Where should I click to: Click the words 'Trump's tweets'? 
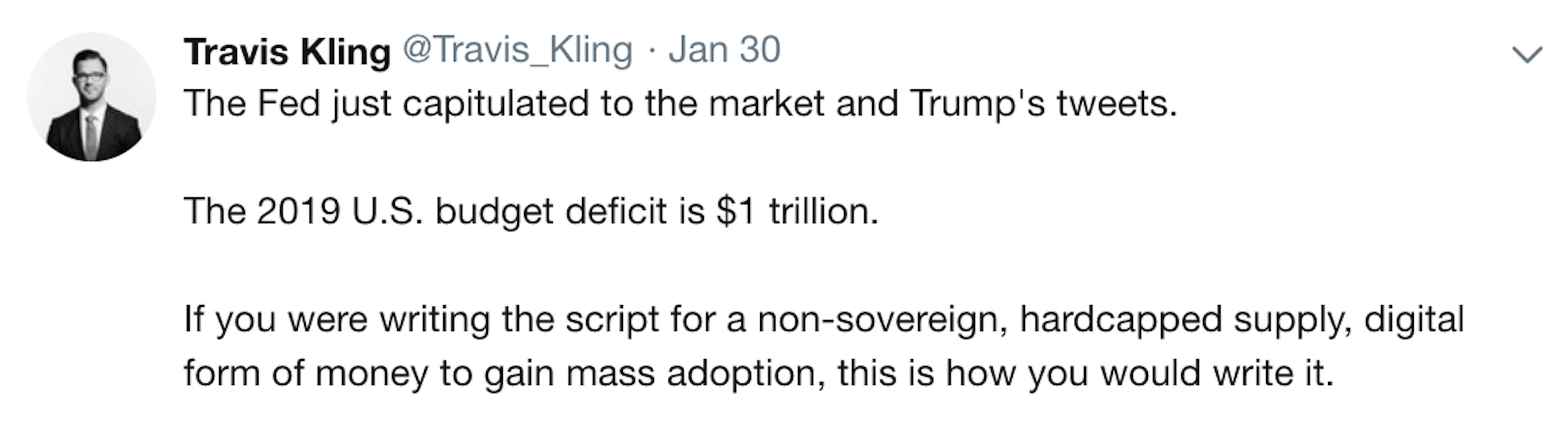(x=1044, y=104)
